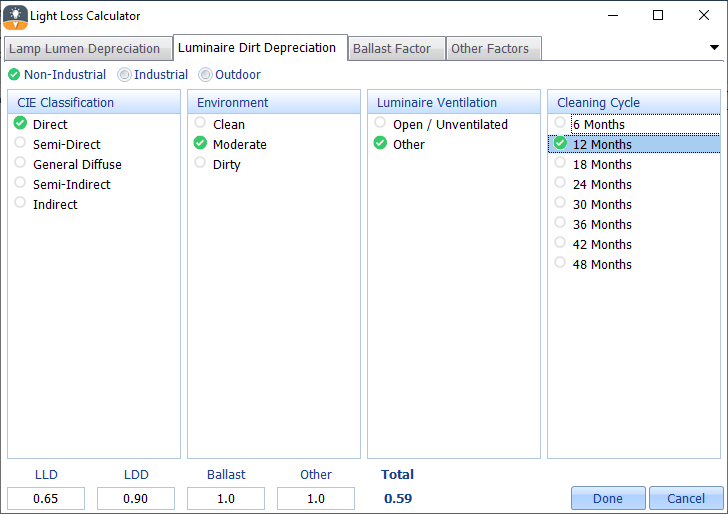Click the Luminaire Ventilation header
Image resolution: width=728 pixels, height=514 pixels.
pyautogui.click(x=454, y=102)
